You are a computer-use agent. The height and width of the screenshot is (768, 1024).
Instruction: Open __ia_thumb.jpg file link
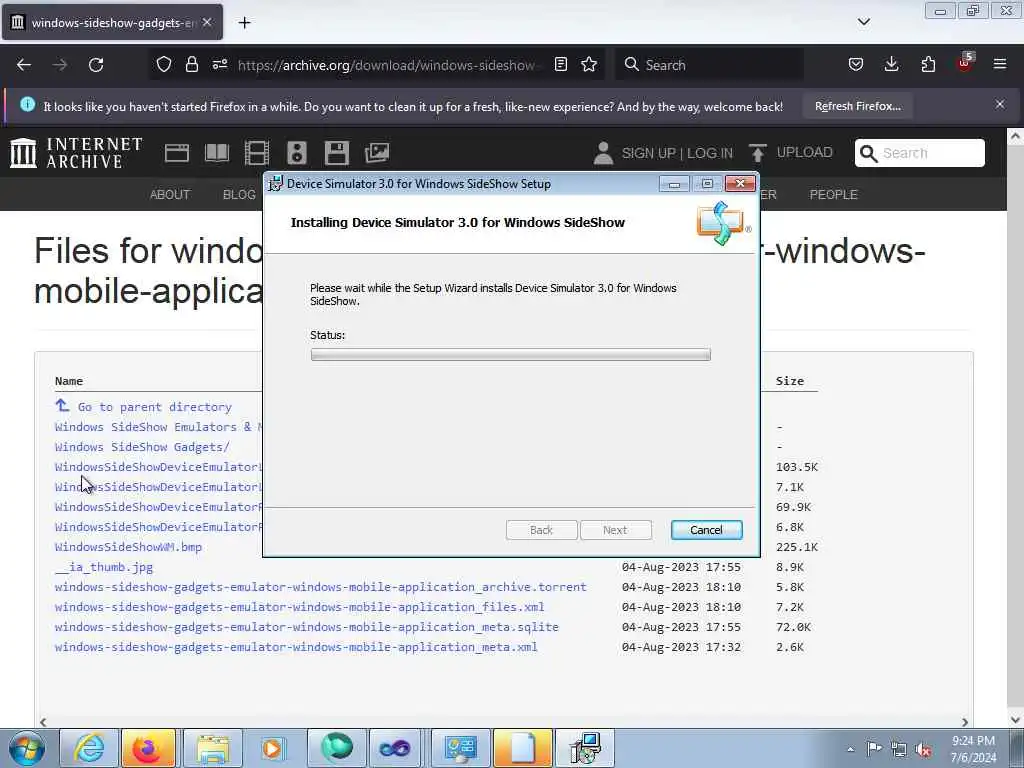[x=104, y=568]
